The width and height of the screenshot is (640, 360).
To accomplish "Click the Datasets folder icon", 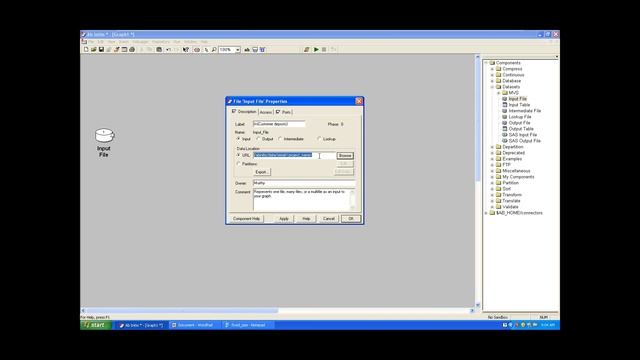I will click(498, 87).
